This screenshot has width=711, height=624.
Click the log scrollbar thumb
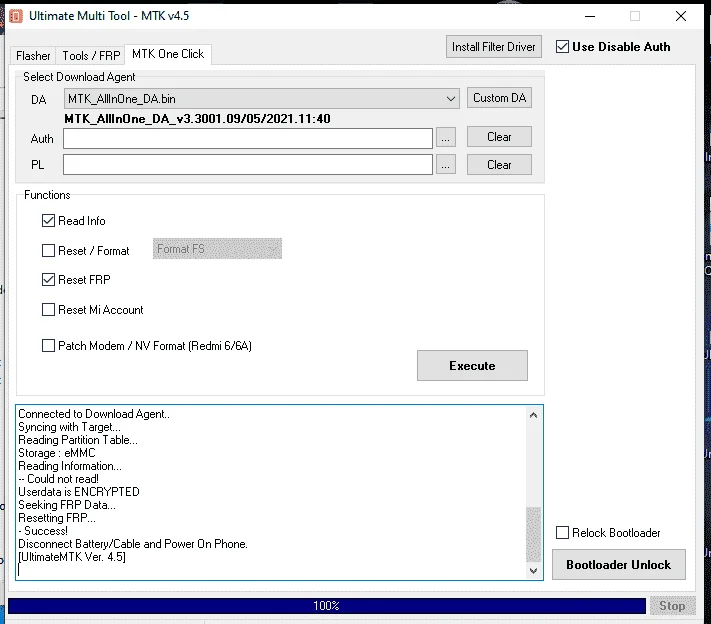(533, 534)
